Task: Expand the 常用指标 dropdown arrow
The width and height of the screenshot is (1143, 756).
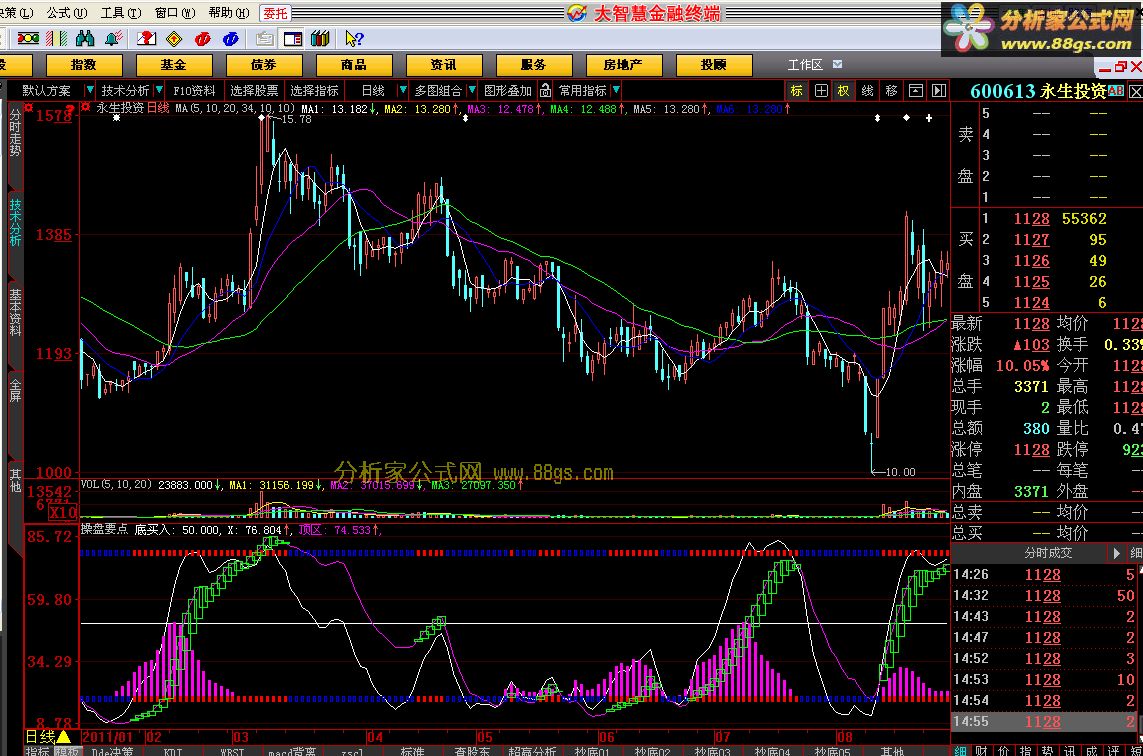Action: coord(617,90)
